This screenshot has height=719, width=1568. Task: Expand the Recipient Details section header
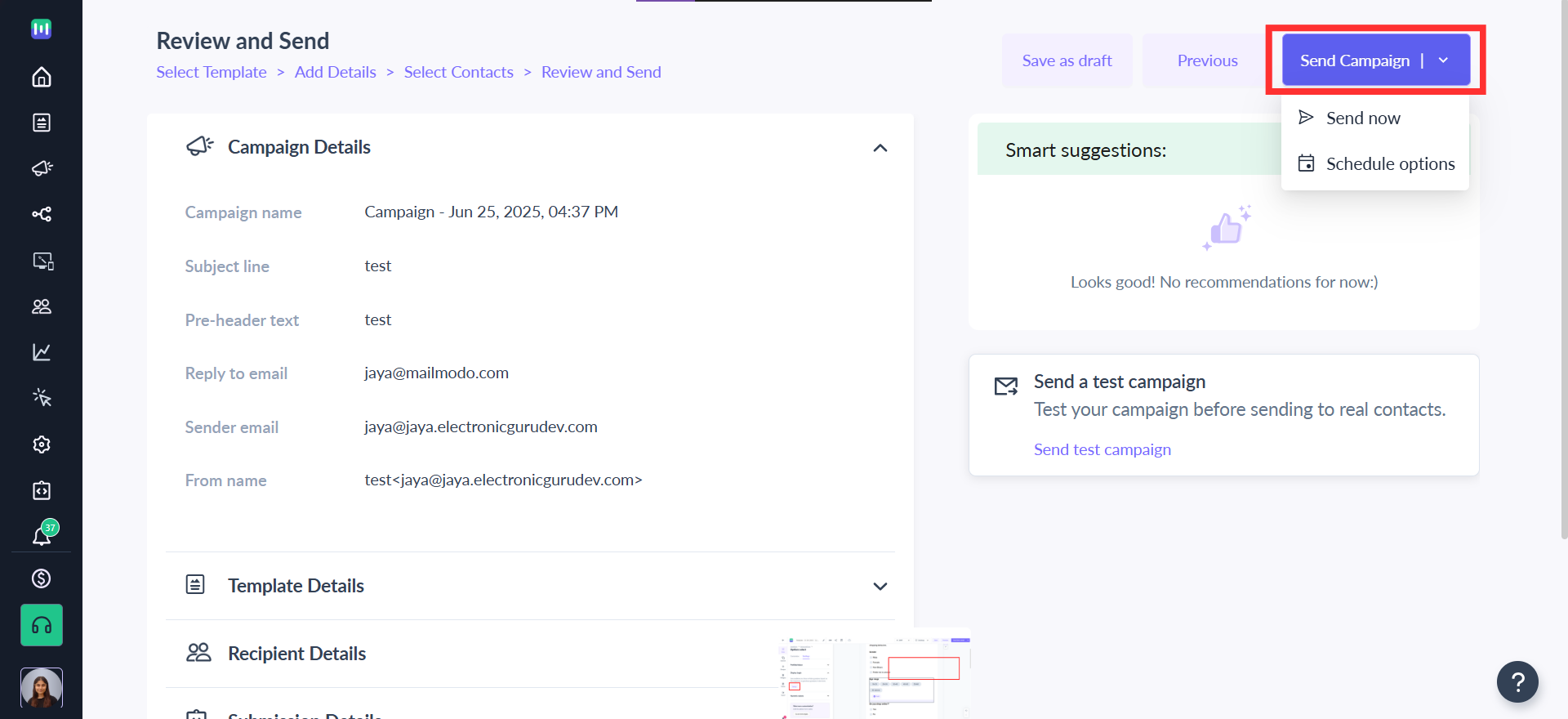point(530,654)
